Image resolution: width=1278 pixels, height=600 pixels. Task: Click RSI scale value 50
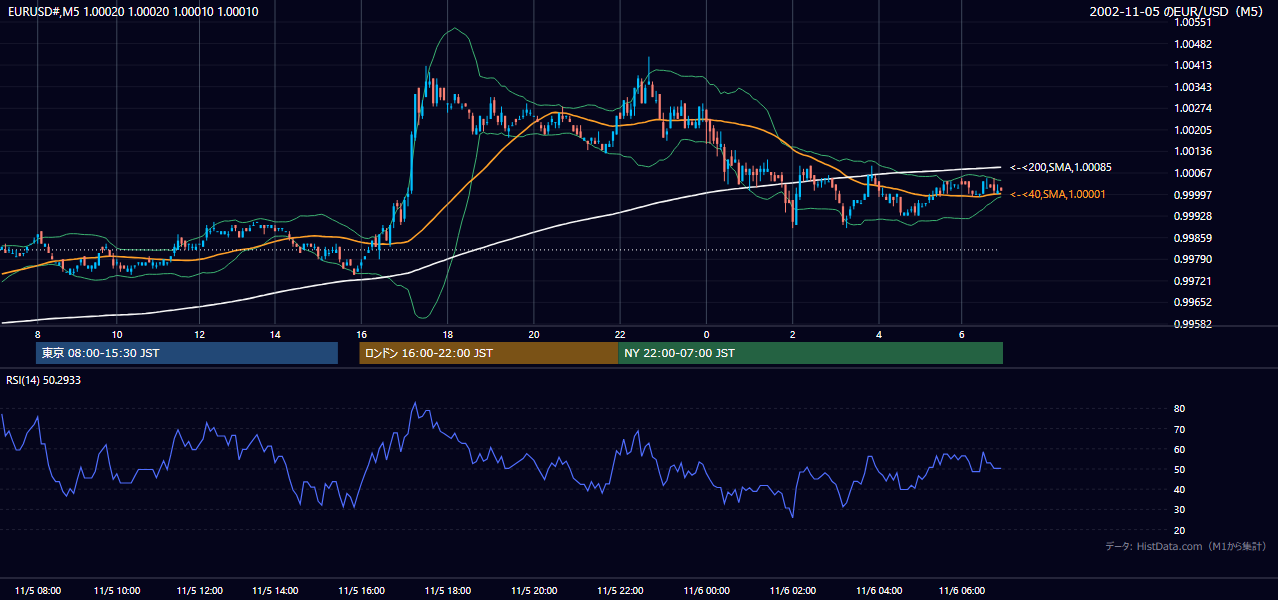1180,469
